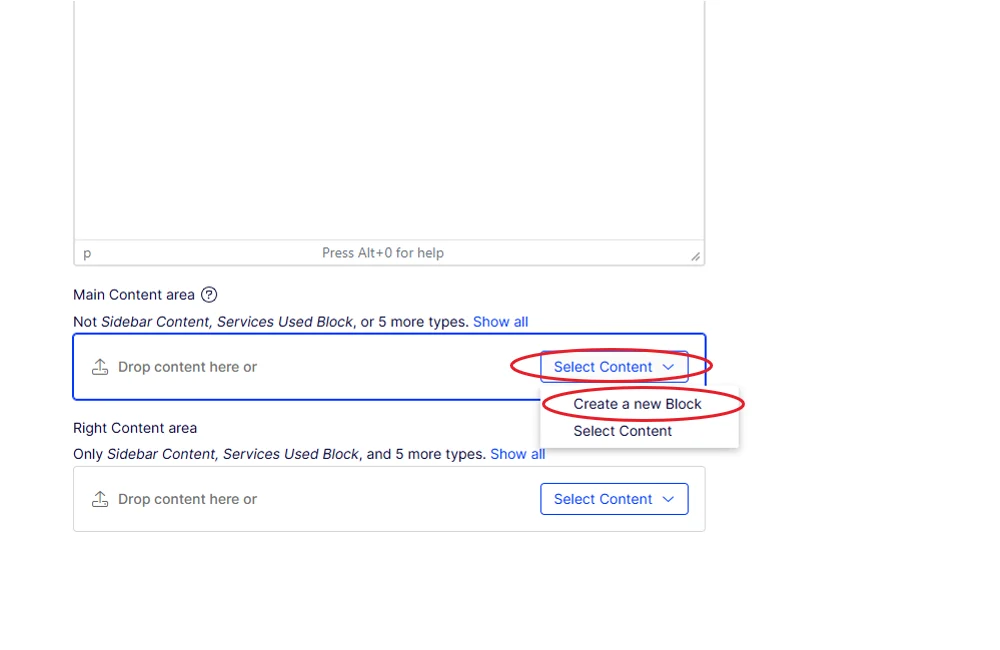1000x650 pixels.
Task: Click the Main Content area Select Content button
Action: (603, 367)
